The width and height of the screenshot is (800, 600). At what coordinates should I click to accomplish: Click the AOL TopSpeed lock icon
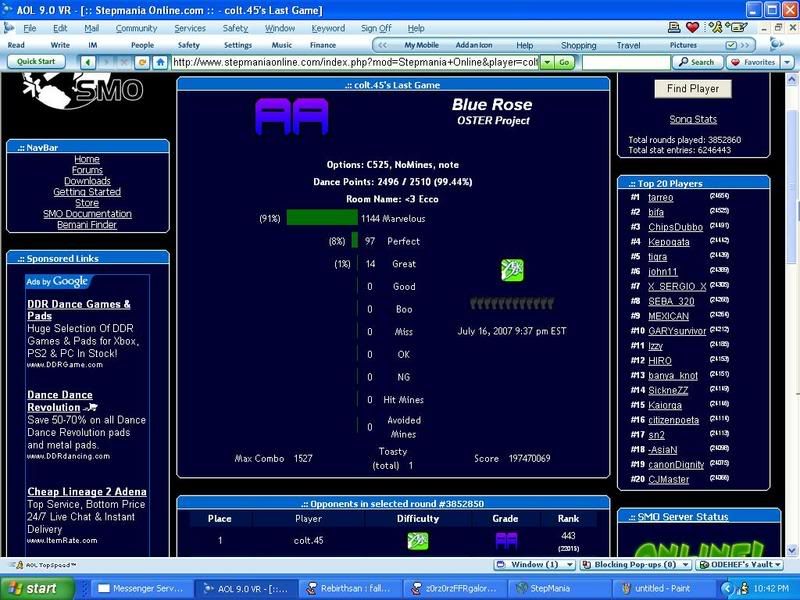point(20,565)
